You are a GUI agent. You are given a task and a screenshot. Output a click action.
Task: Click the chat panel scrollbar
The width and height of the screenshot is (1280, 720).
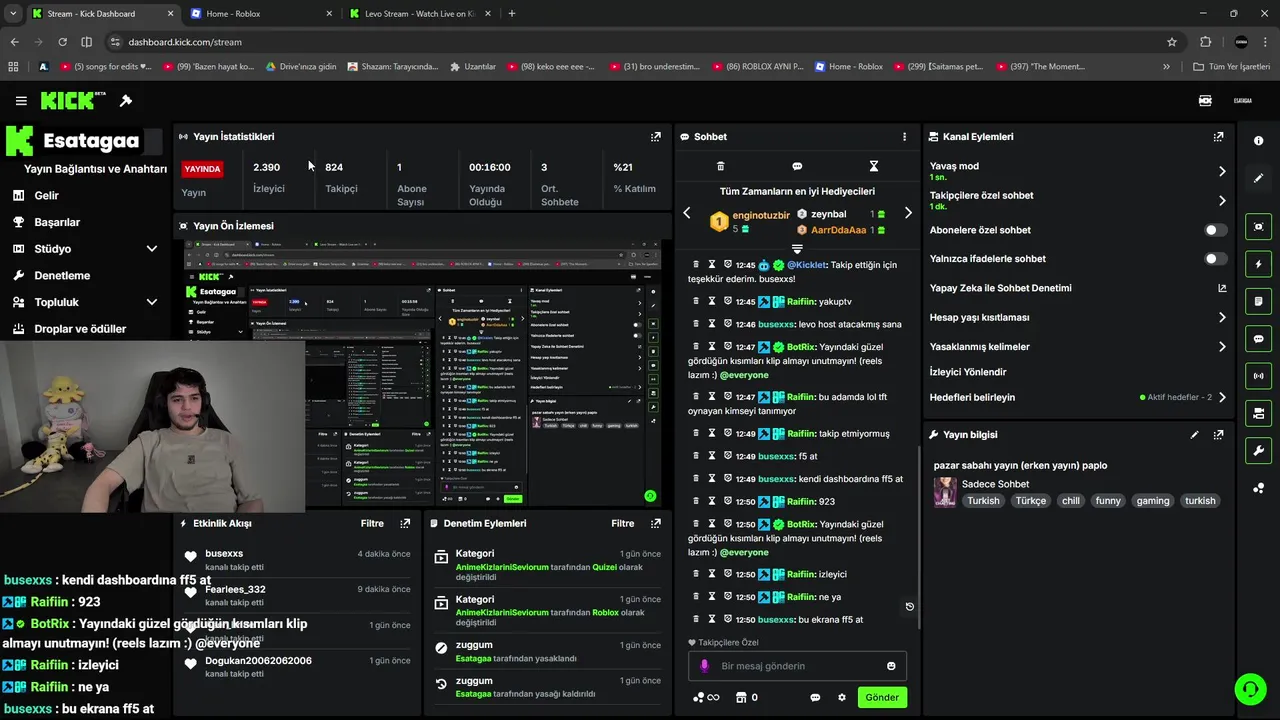click(x=919, y=537)
